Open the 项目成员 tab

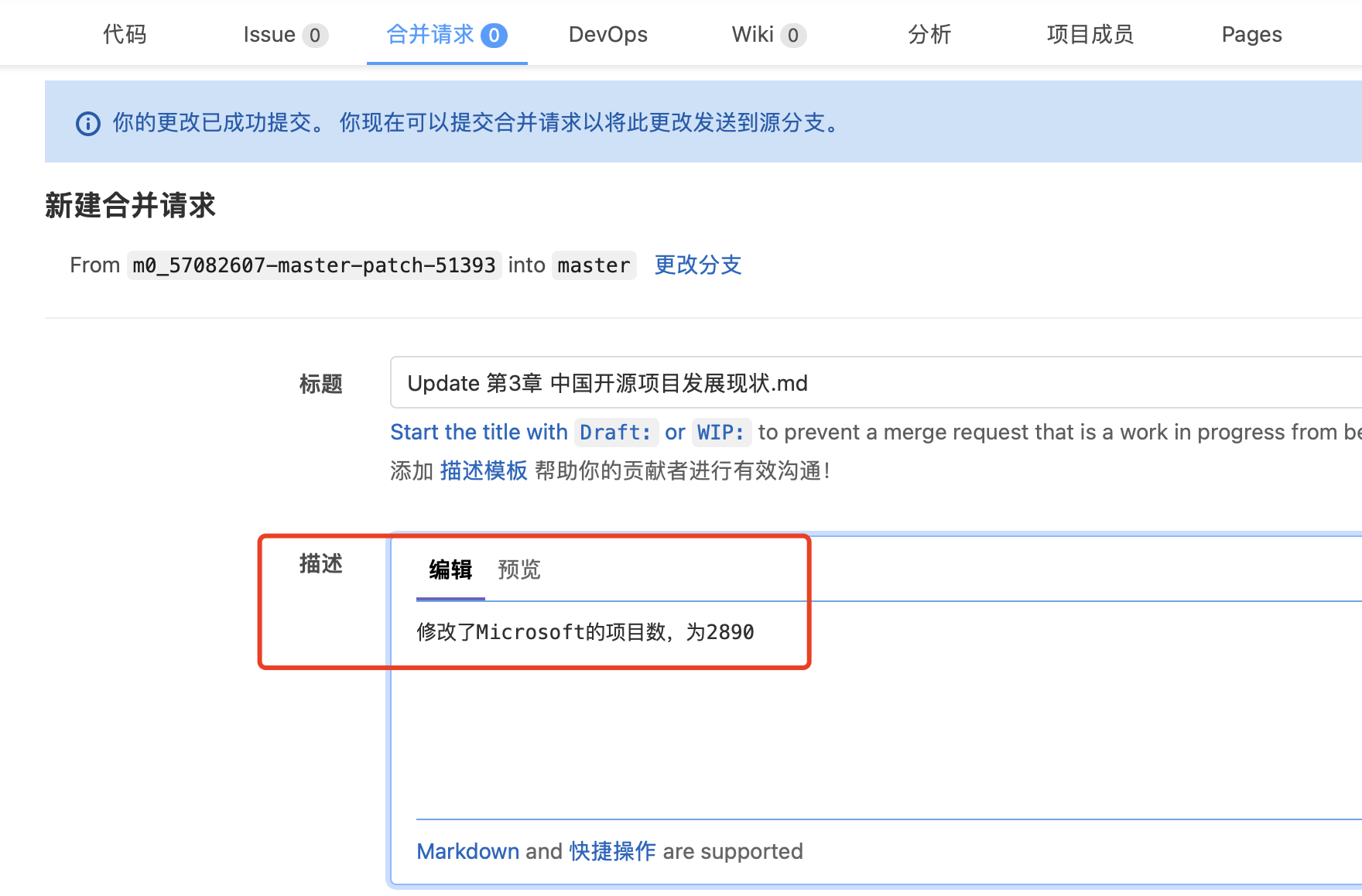click(x=1090, y=34)
